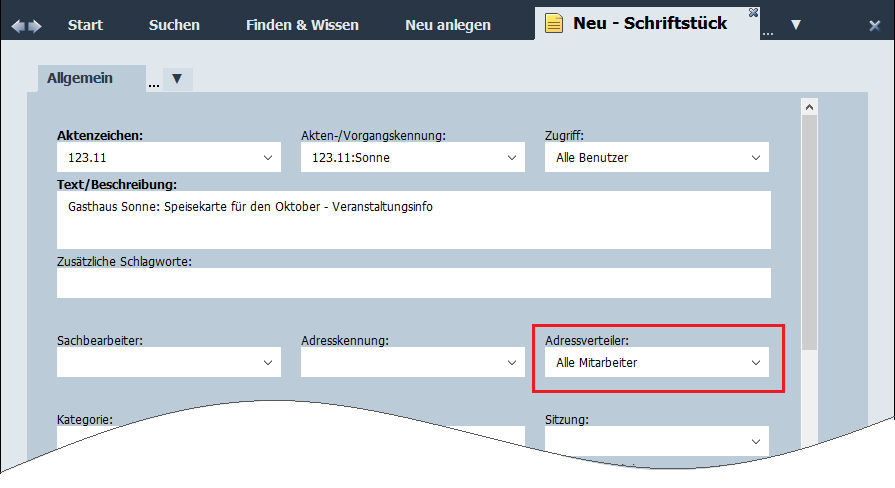895x488 pixels.
Task: Click the back navigation arrow
Action: coord(17,25)
